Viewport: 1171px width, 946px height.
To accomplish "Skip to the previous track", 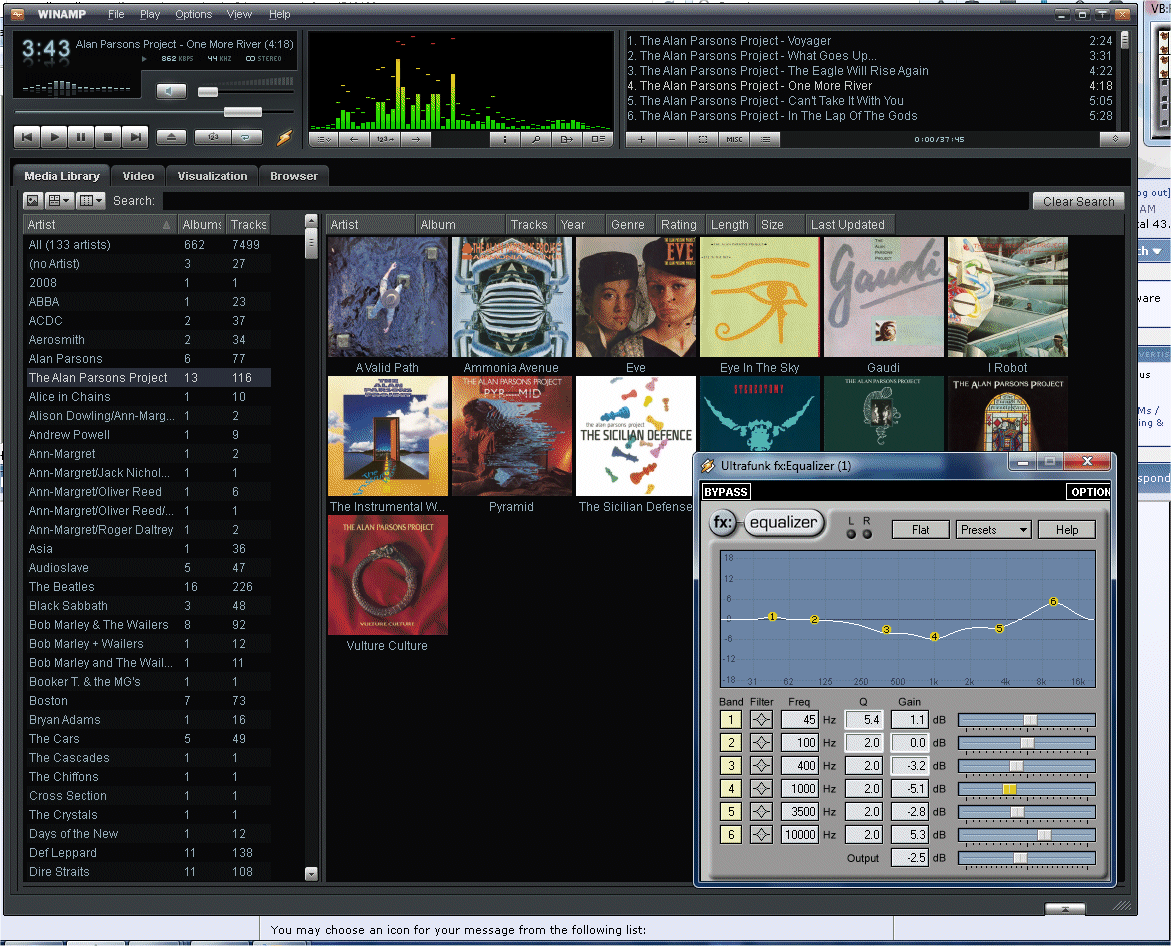I will [x=27, y=137].
